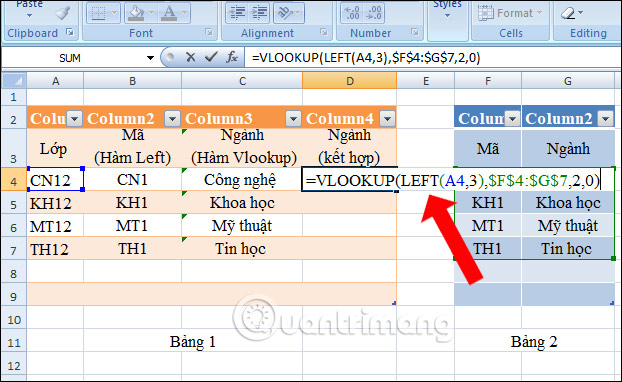Open filter dropdown for Column3 in Bảng 1
The width and height of the screenshot is (622, 382).
pyautogui.click(x=293, y=118)
